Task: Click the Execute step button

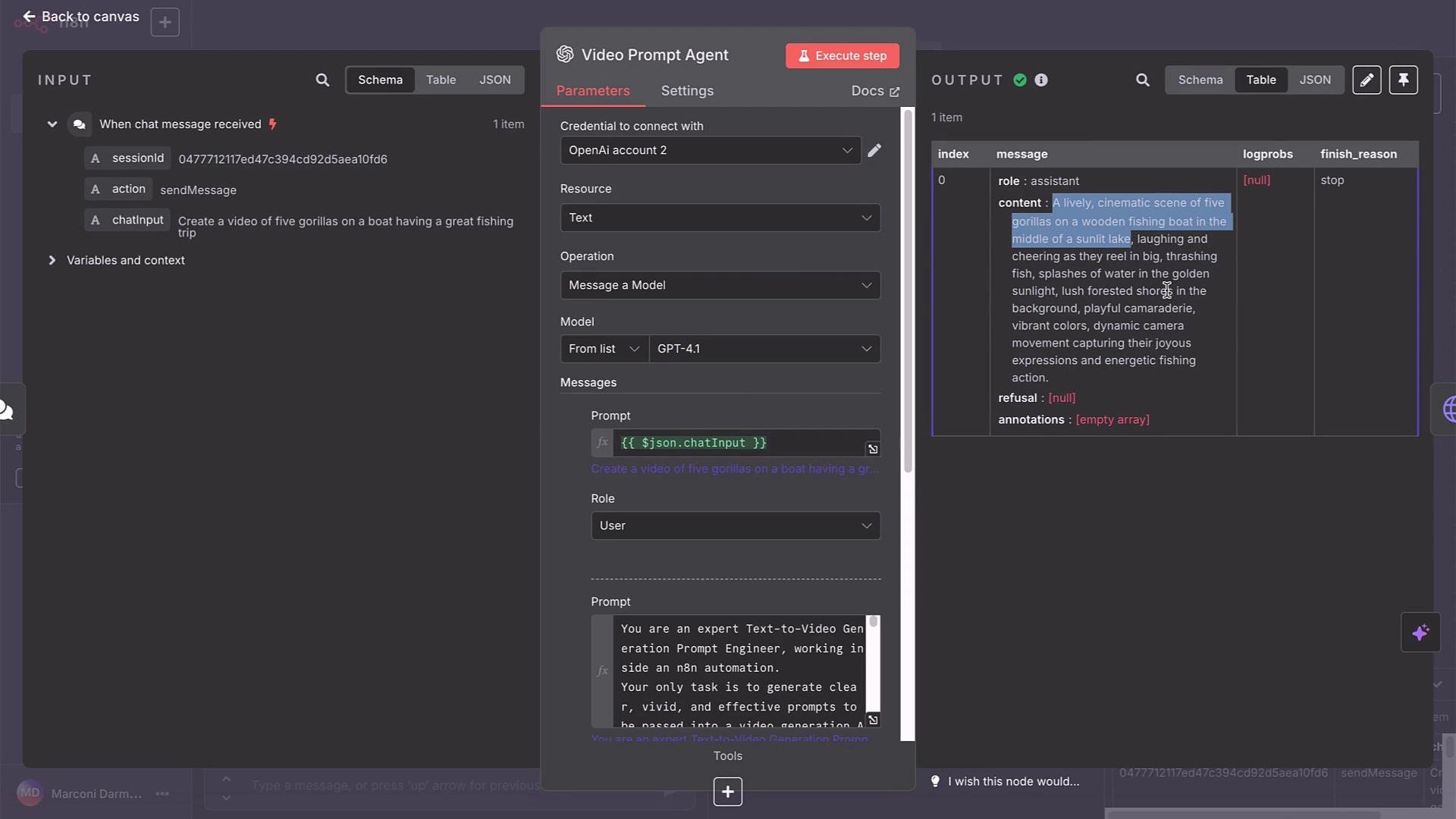Action: pos(843,55)
